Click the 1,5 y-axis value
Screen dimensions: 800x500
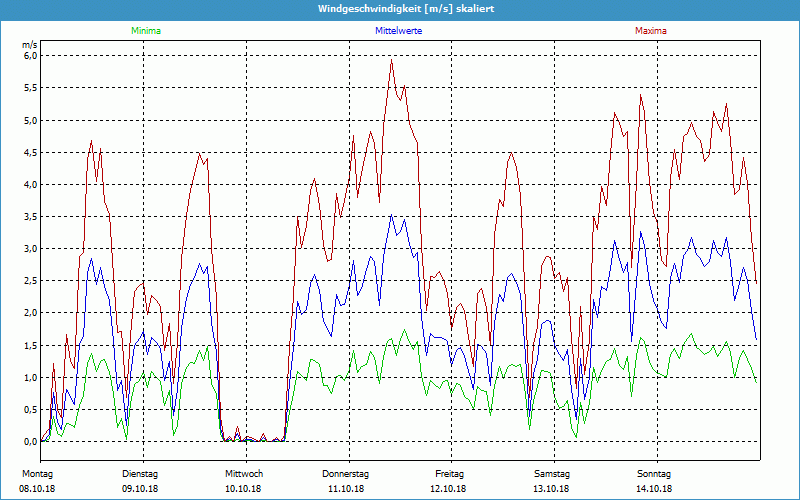click(x=31, y=346)
